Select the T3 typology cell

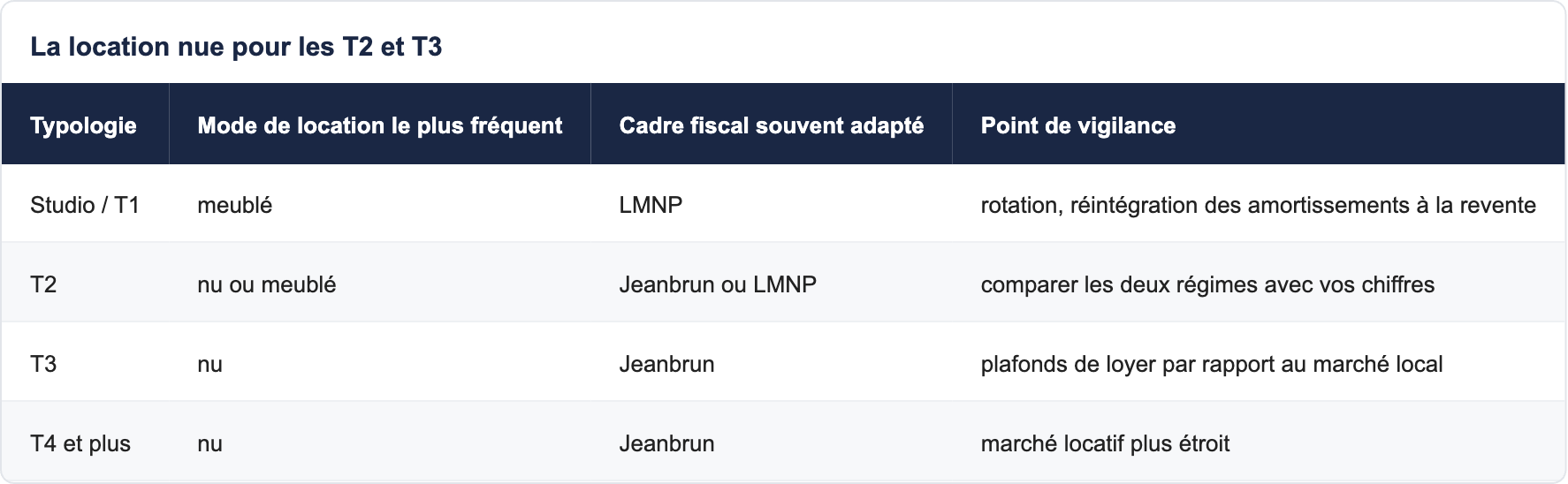(43, 364)
